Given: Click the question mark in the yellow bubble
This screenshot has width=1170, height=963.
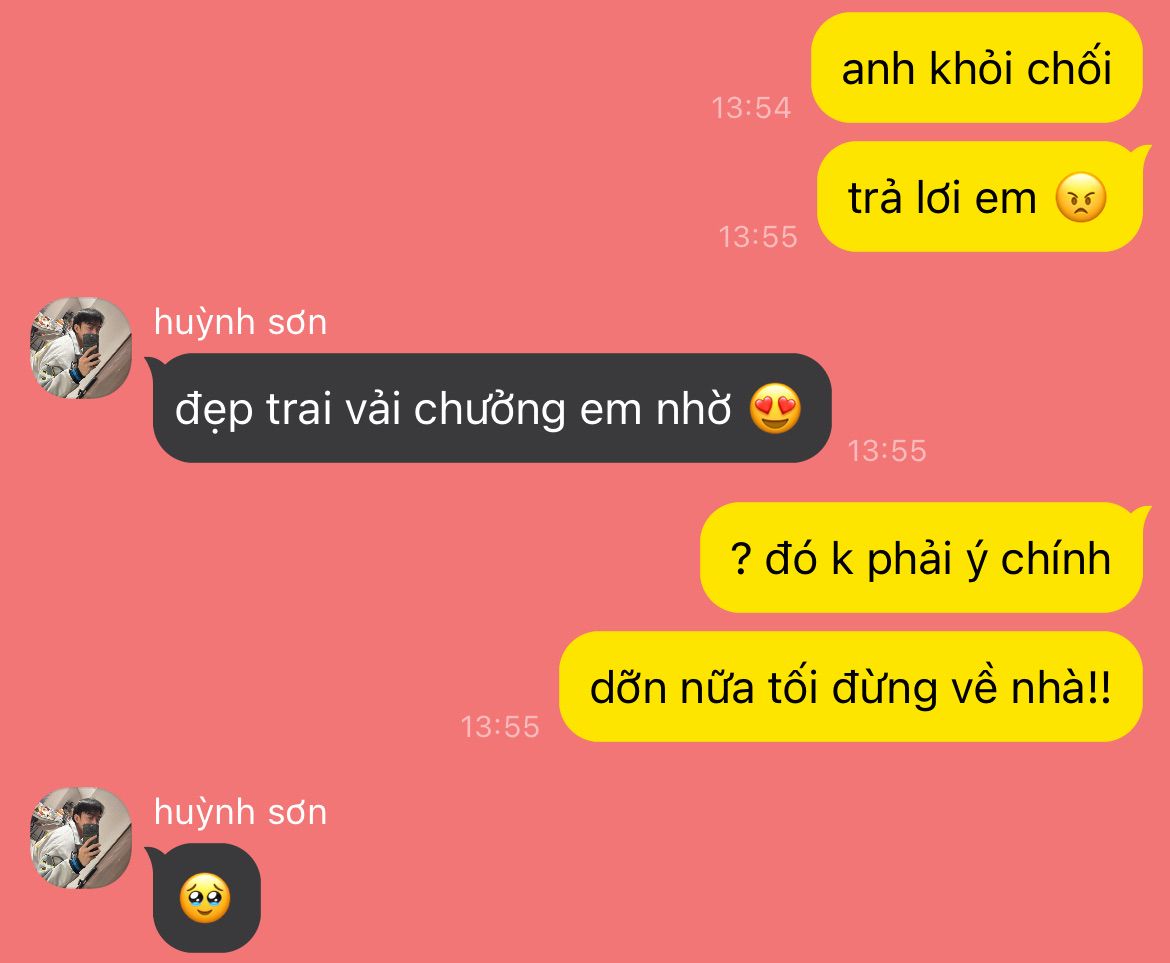Looking at the screenshot, I should 740,559.
